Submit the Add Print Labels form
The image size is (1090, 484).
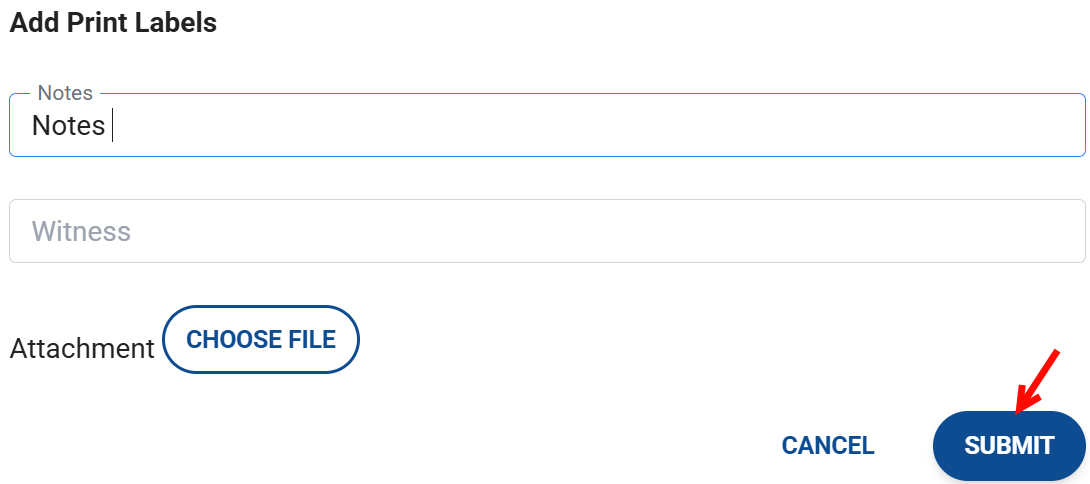coord(1008,445)
